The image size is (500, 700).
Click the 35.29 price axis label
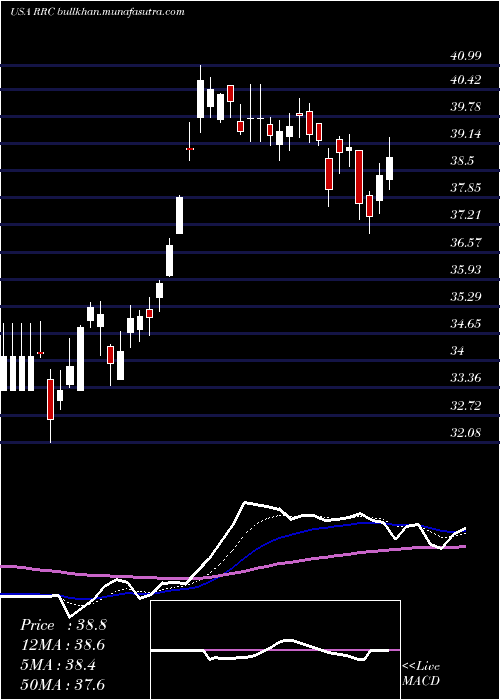(466, 296)
